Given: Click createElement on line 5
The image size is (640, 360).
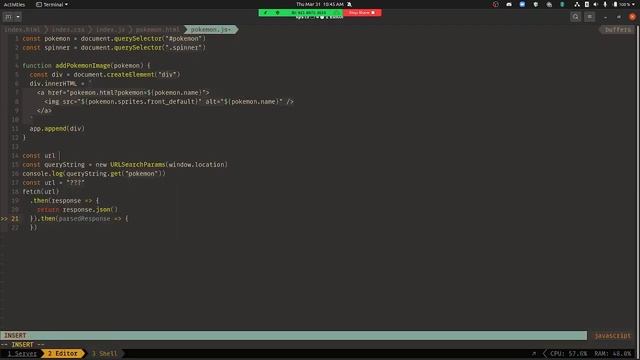Looking at the screenshot, I should pyautogui.click(x=130, y=75).
